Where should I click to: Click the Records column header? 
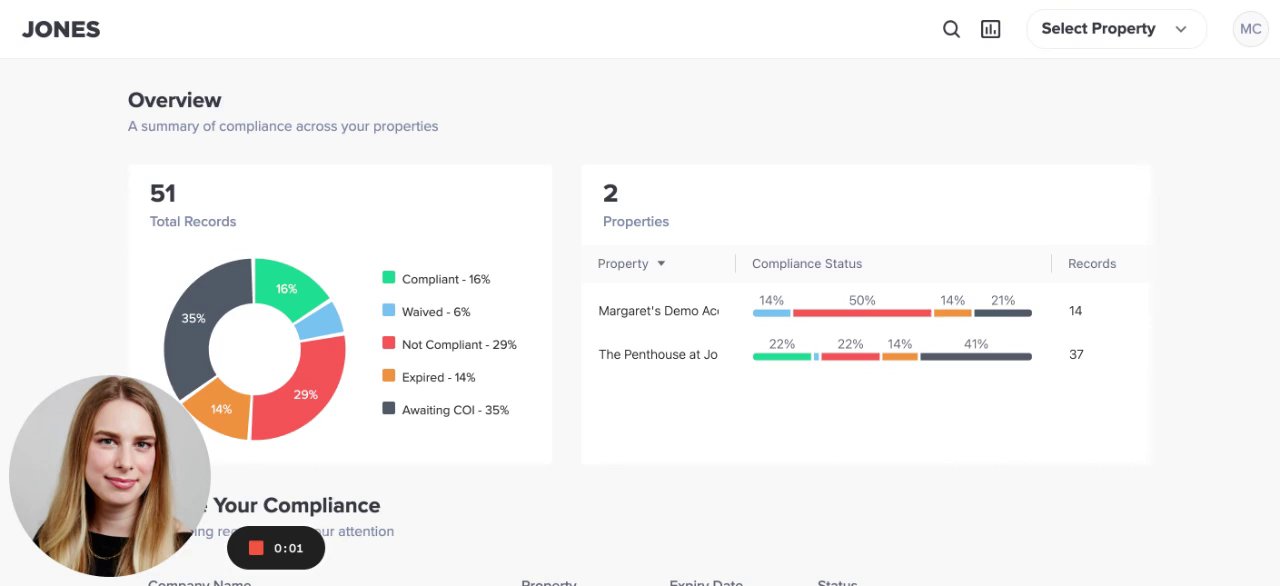click(x=1091, y=264)
